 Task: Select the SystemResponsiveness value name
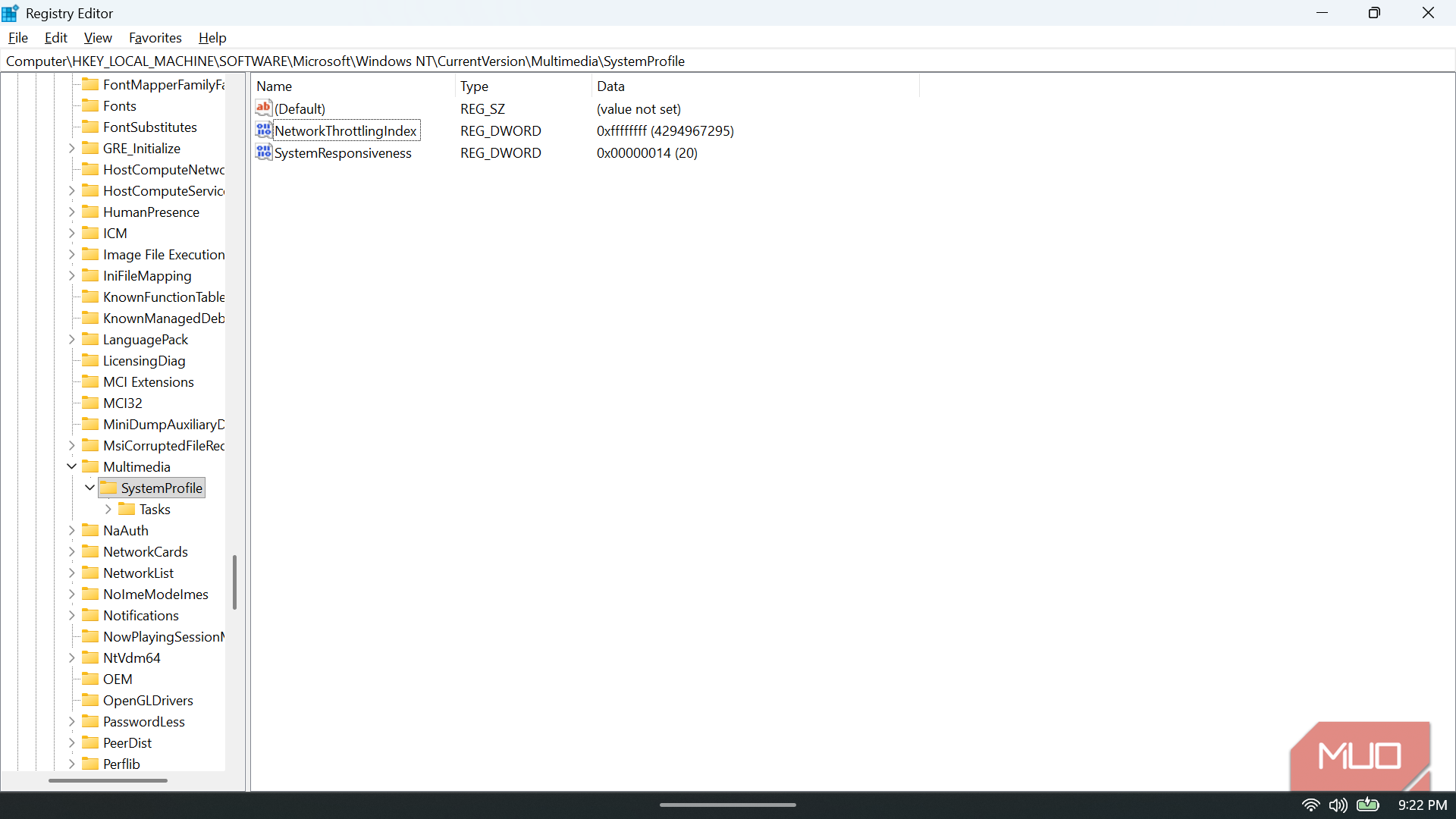(343, 153)
